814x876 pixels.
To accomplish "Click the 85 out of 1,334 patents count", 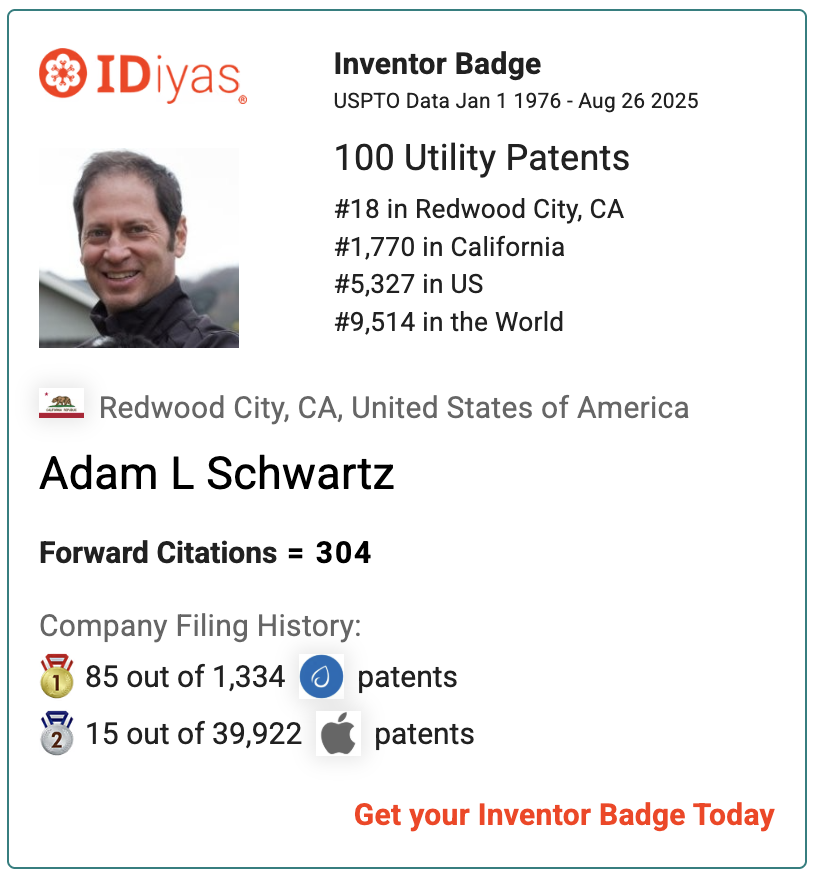I will tap(185, 677).
